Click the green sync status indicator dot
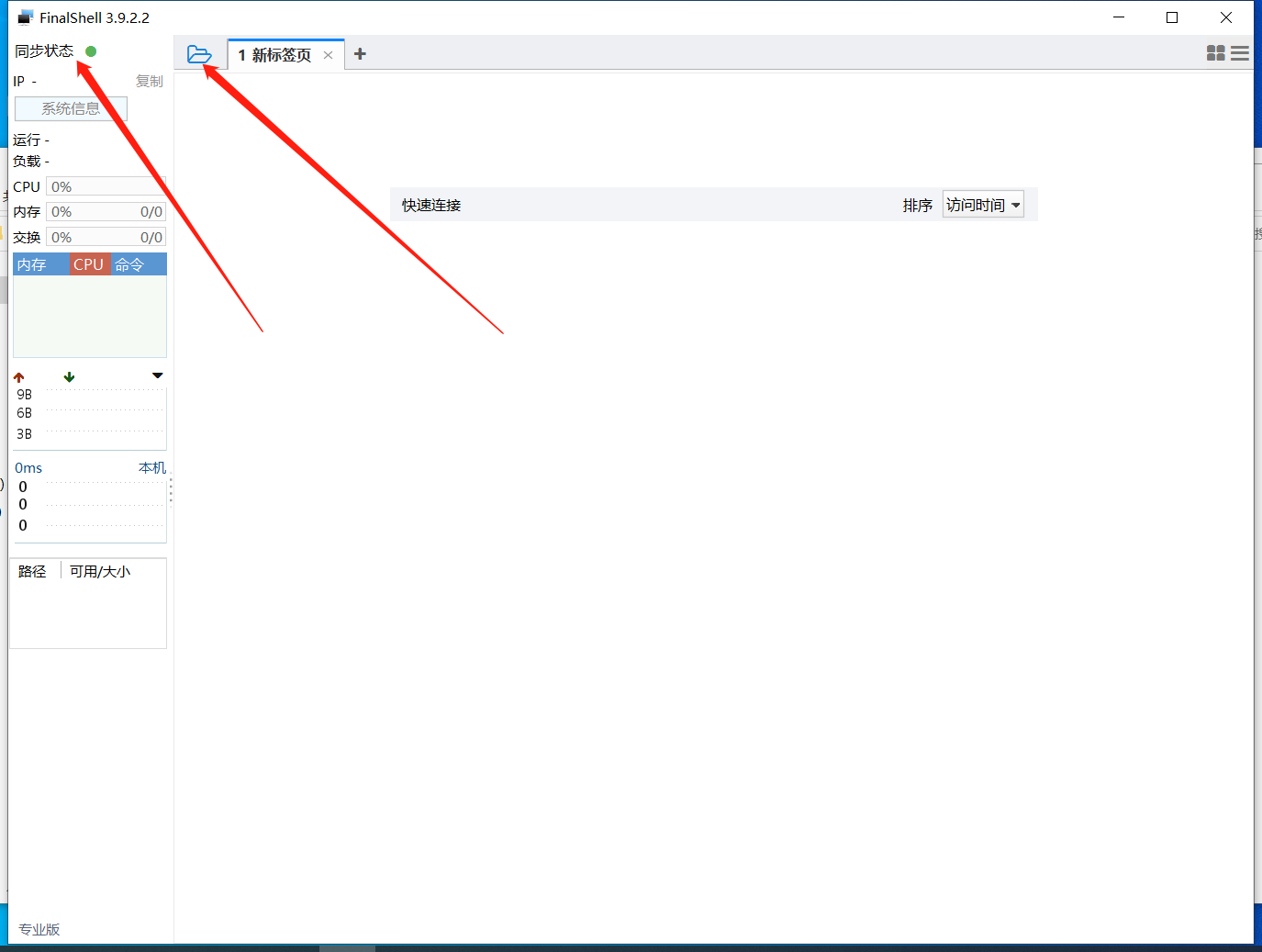Image resolution: width=1262 pixels, height=952 pixels. click(90, 51)
